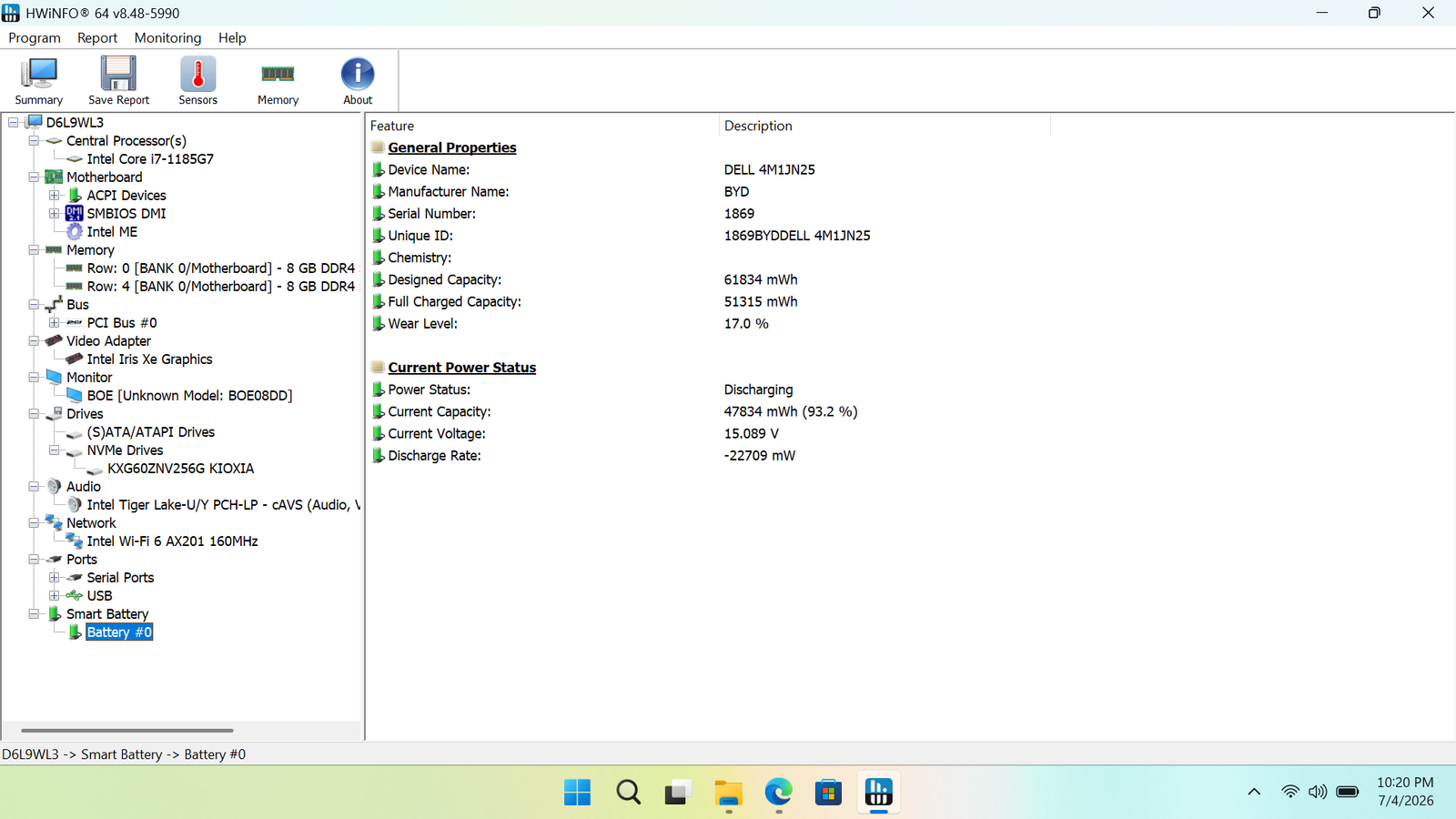The width and height of the screenshot is (1456, 819).
Task: Open volume tray icon
Action: click(1318, 792)
